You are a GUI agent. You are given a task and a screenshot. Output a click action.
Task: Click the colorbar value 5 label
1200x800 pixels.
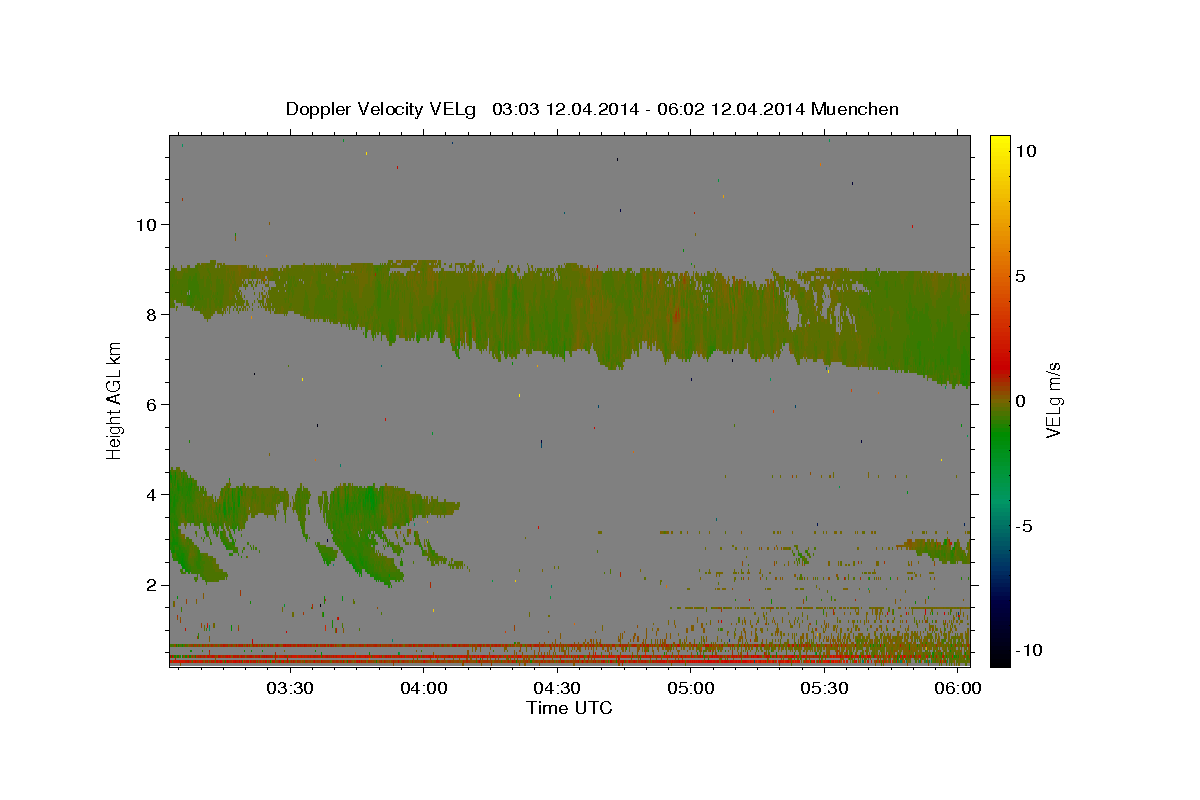(x=1021, y=276)
